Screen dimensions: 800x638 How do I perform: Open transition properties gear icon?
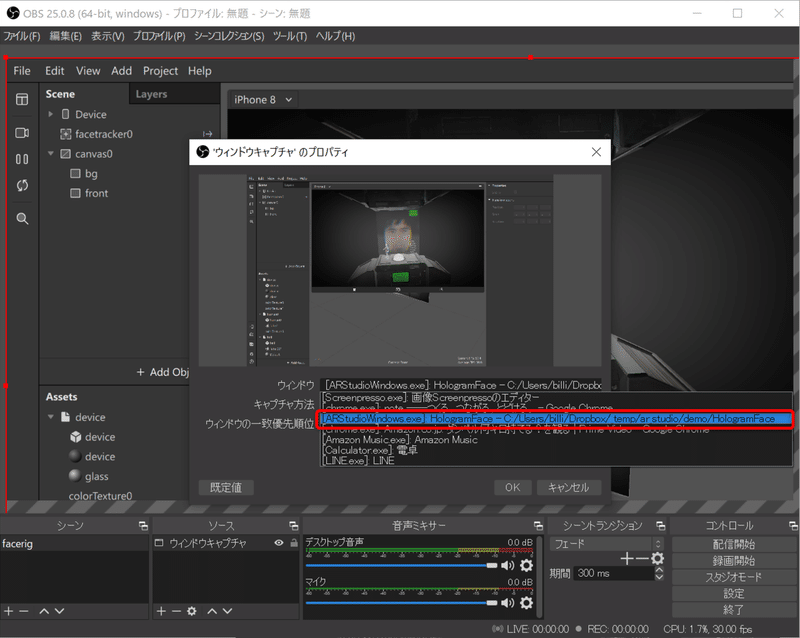tap(658, 558)
